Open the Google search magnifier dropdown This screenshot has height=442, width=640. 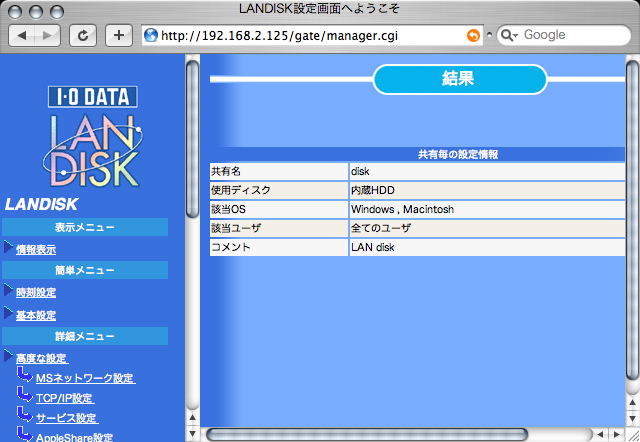pos(509,36)
